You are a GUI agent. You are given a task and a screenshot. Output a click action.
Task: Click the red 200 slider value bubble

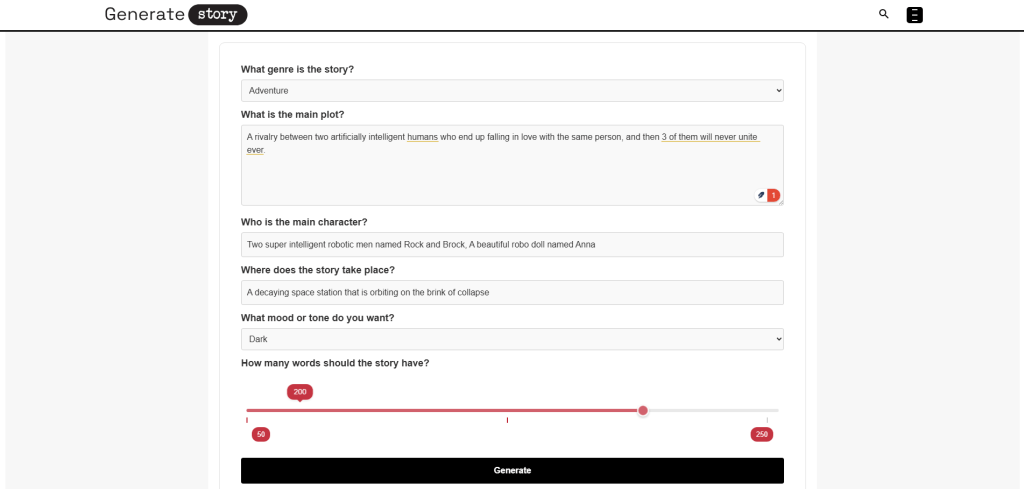point(300,392)
